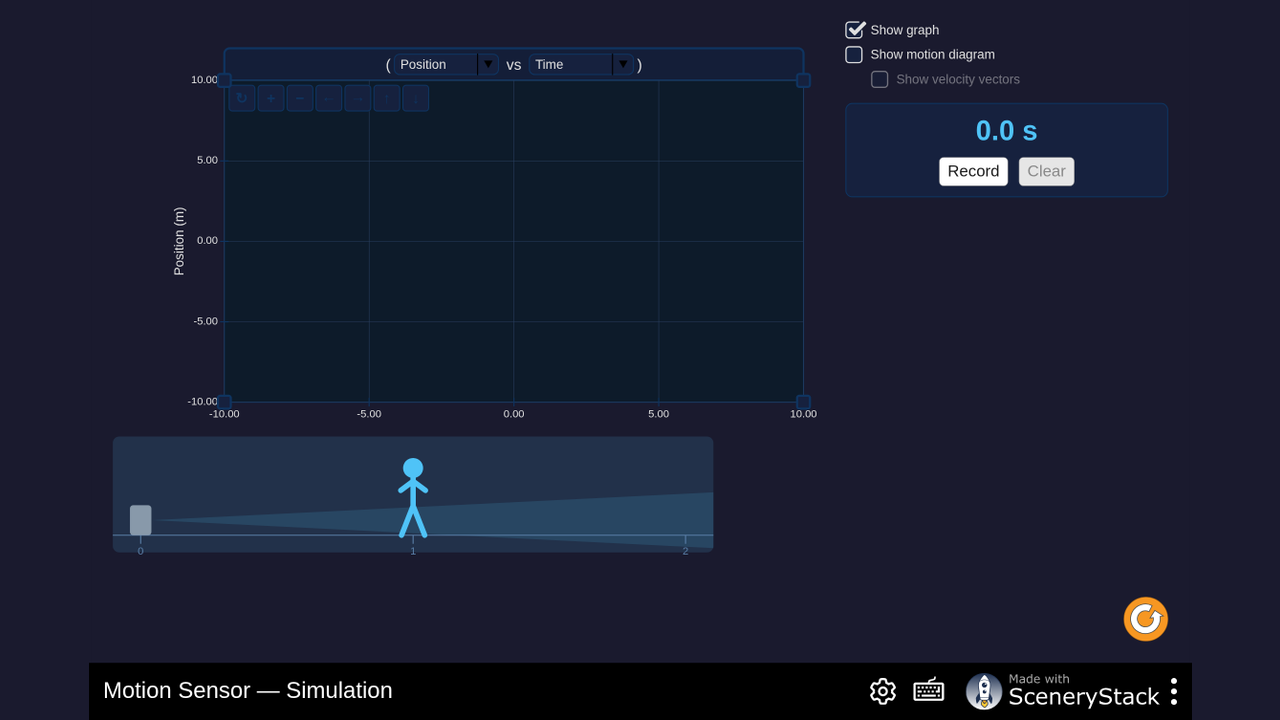Click the SceneryStack rocket logo
The image size is (1280, 720).
(x=984, y=691)
